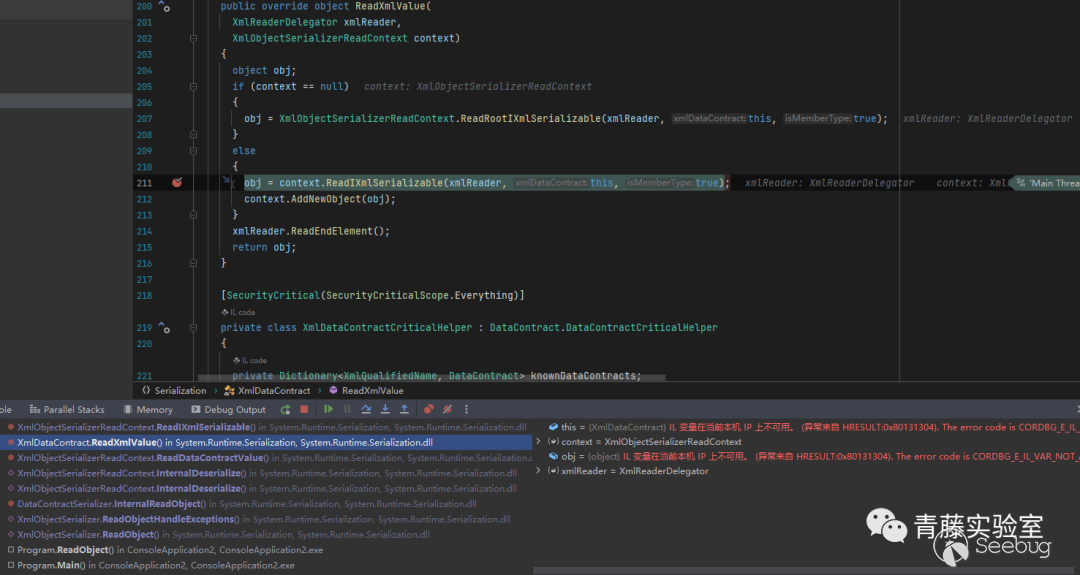1080x575 pixels.
Task: Select DataContractSerializer.InternalReadObject() stack frame
Action: 109,504
